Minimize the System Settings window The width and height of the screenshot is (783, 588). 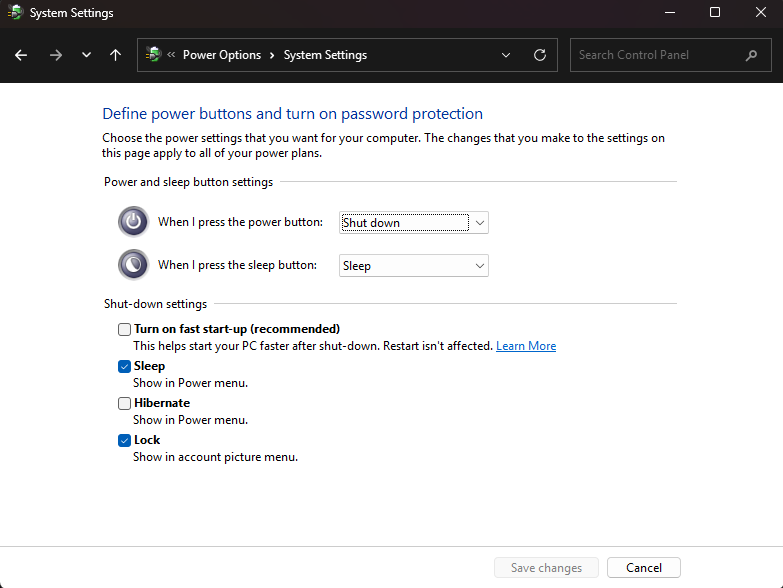[x=670, y=12]
